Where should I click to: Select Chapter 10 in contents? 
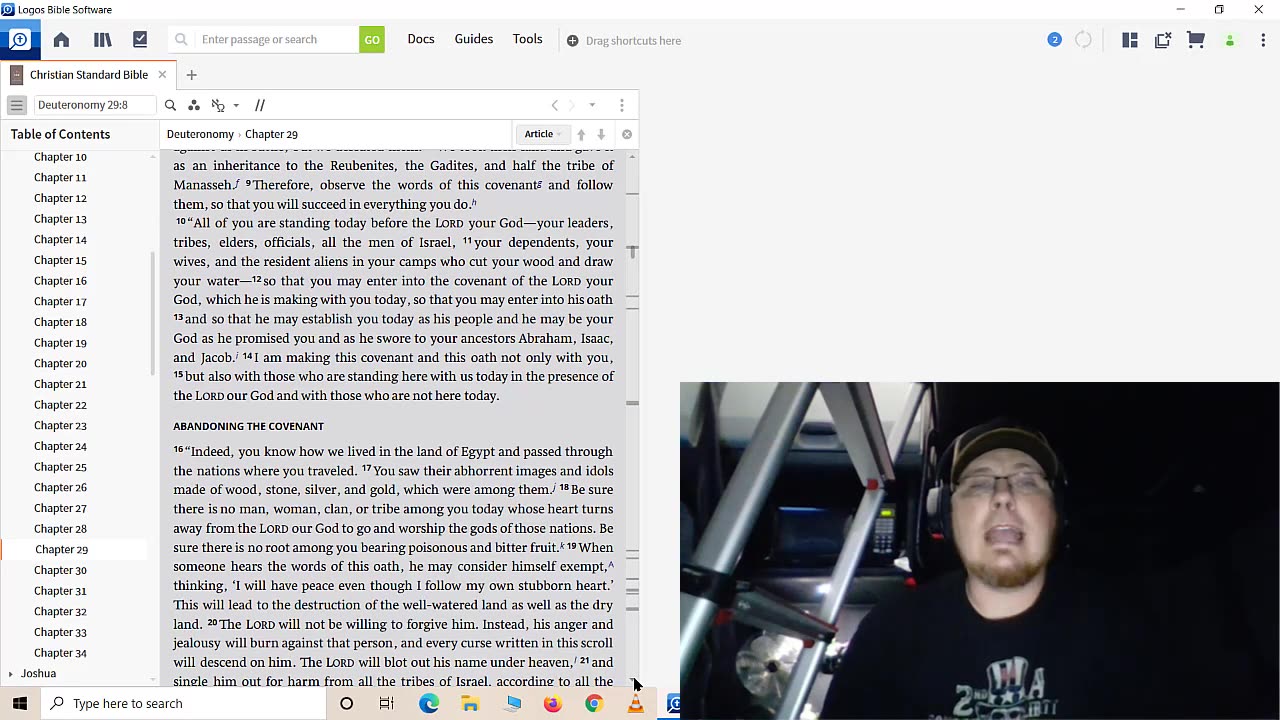(x=60, y=157)
